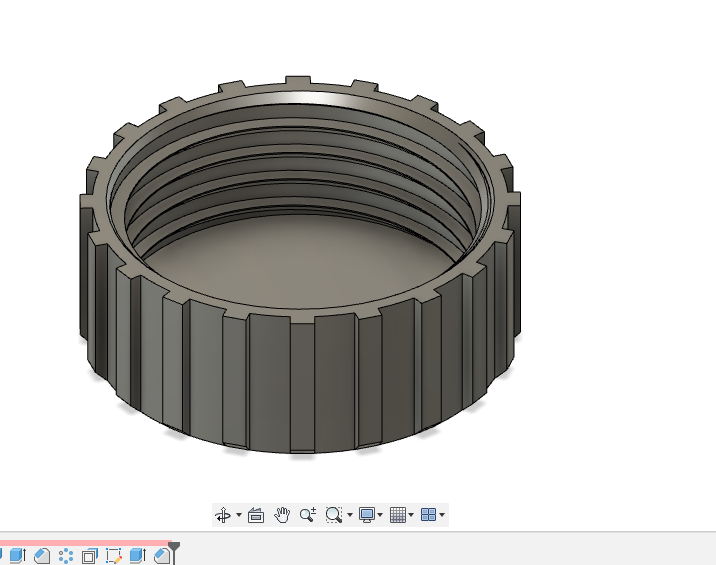716x565 pixels.
Task: Click the Zoom Window fit icon
Action: 333,515
